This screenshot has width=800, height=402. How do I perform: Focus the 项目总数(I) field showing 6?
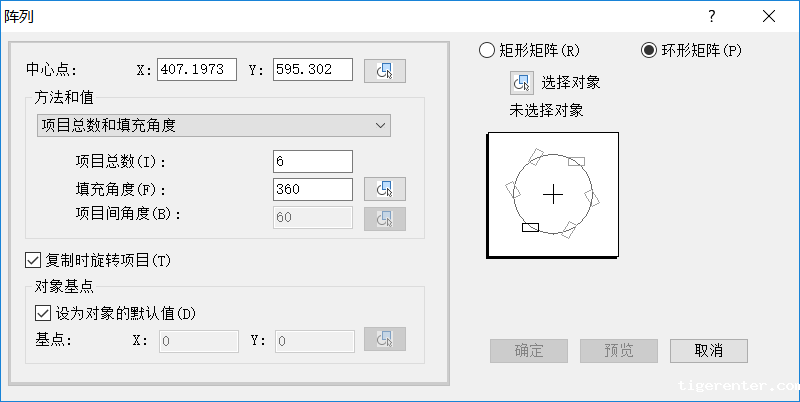click(312, 161)
